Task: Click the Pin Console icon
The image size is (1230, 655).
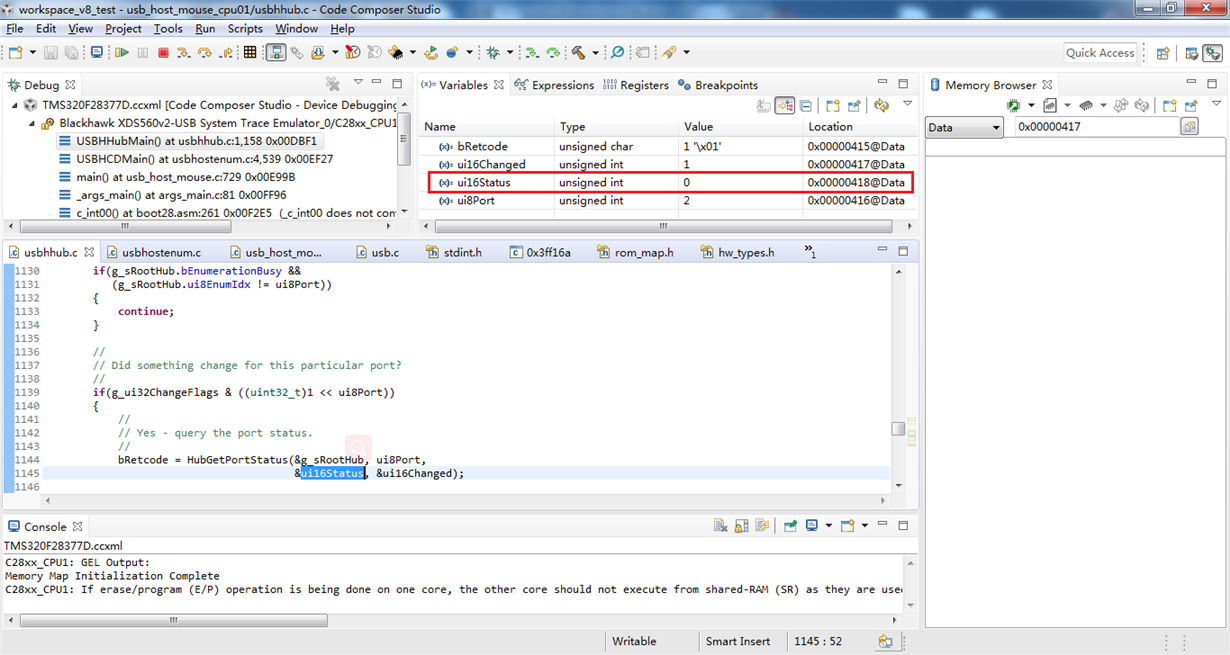Action: click(790, 526)
